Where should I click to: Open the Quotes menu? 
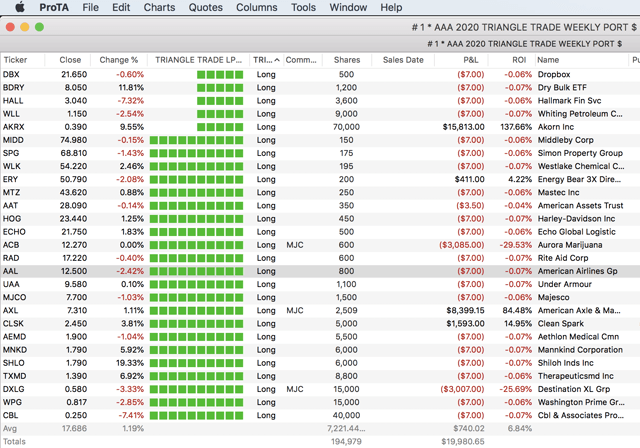point(205,7)
